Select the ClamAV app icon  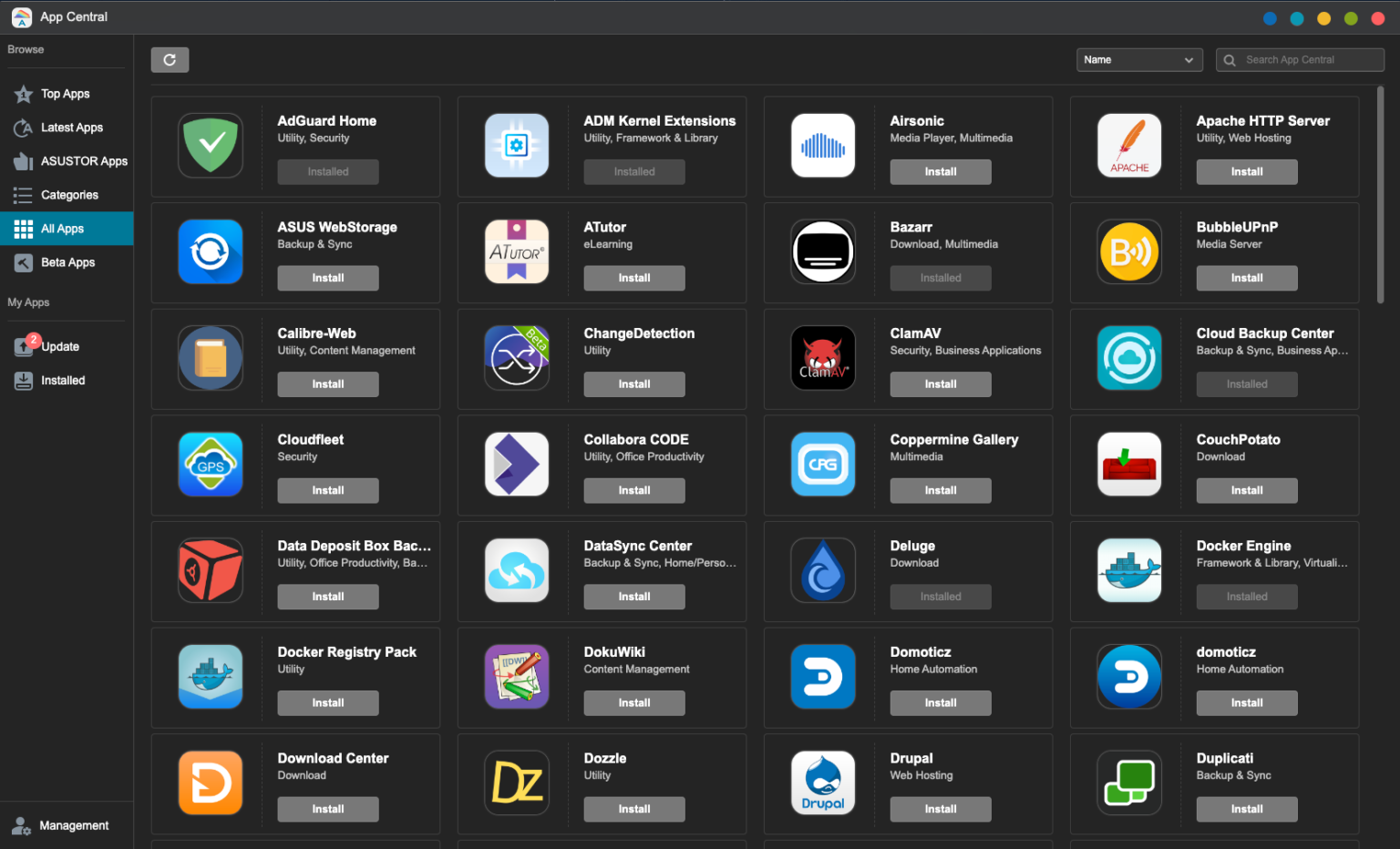click(x=823, y=358)
